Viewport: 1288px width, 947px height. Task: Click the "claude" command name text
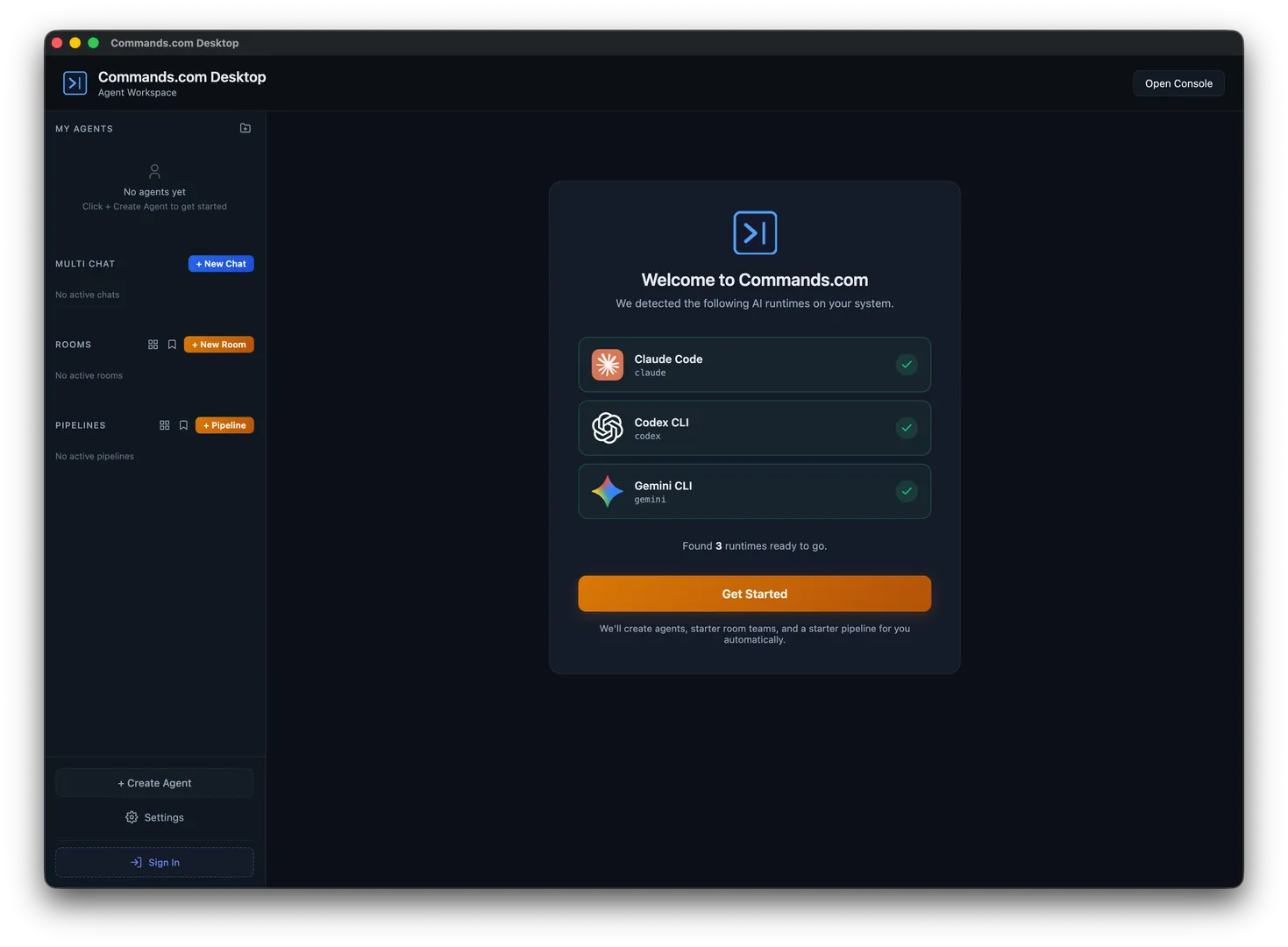[650, 374]
